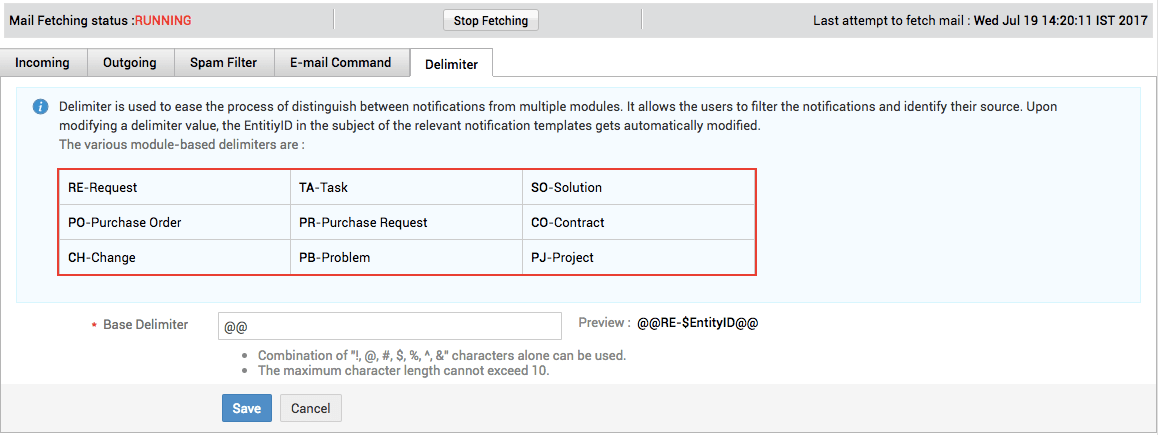Screen dimensions: 1158x435
Task: Save the delimiter settings
Action: click(247, 408)
